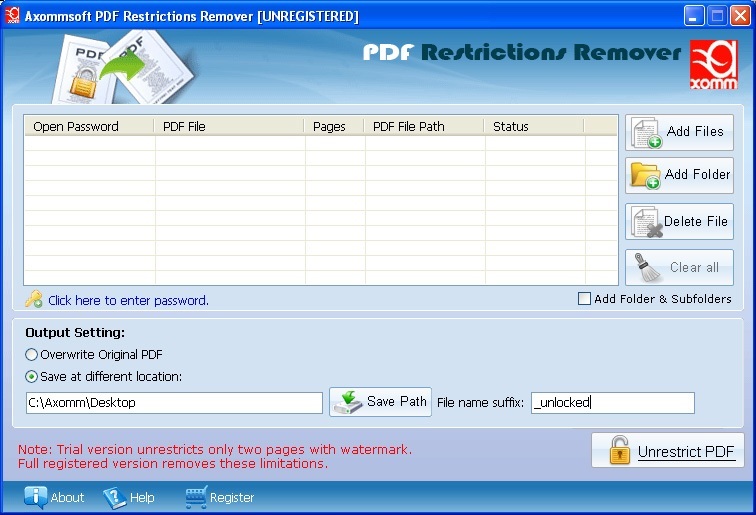
Task: Open the About dialog
Action: point(54,497)
